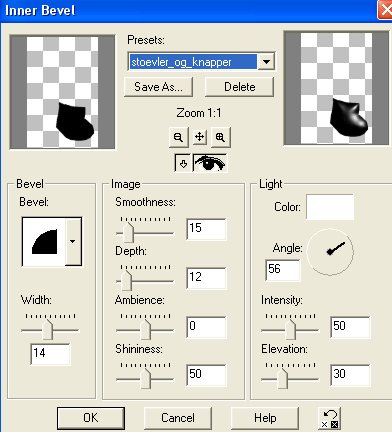The height and width of the screenshot is (432, 392).
Task: Click the Intensity slider handle
Action: (x=290, y=330)
